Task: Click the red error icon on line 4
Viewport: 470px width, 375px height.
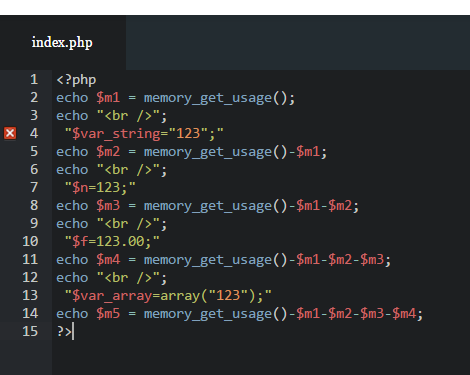Action: pyautogui.click(x=10, y=133)
